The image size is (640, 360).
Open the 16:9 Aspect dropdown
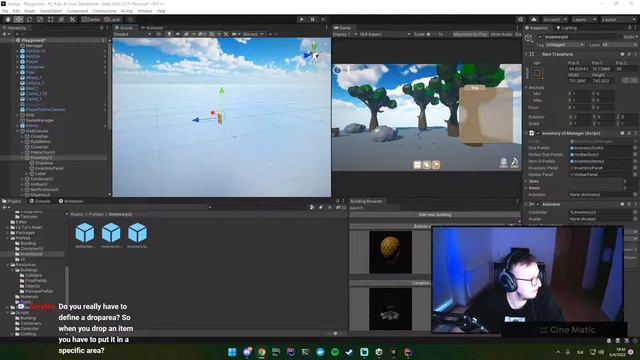tap(384, 34)
